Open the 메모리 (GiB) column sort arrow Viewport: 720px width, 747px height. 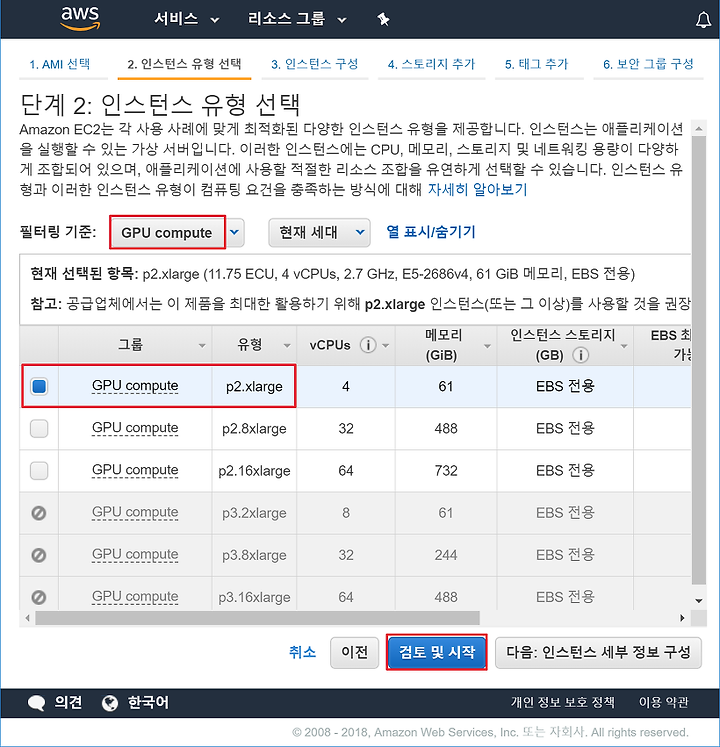[x=487, y=346]
